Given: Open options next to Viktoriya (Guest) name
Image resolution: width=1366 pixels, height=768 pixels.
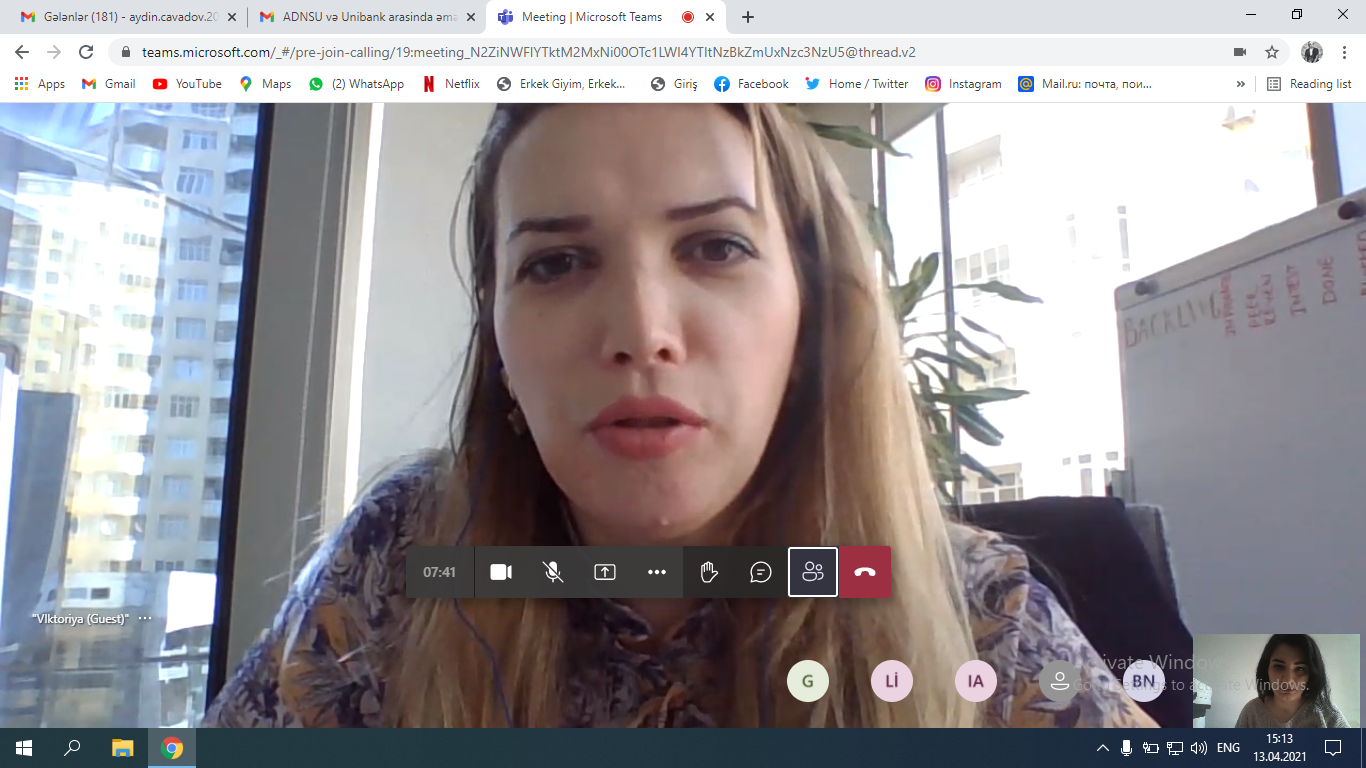Looking at the screenshot, I should point(145,618).
